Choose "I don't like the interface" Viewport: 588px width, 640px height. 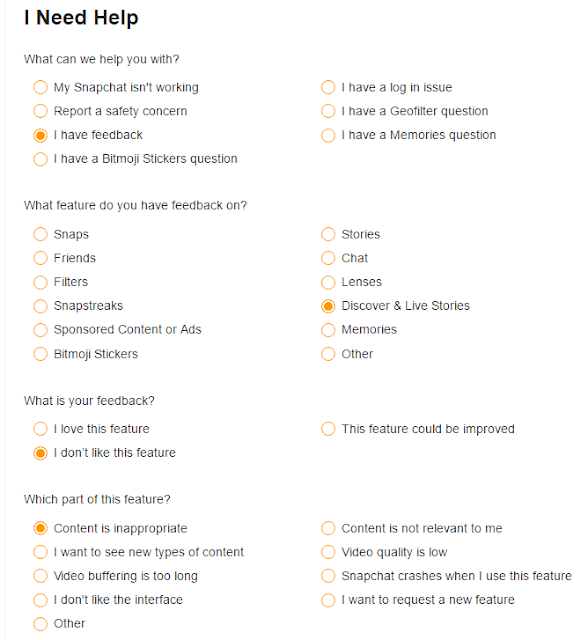pos(40,600)
